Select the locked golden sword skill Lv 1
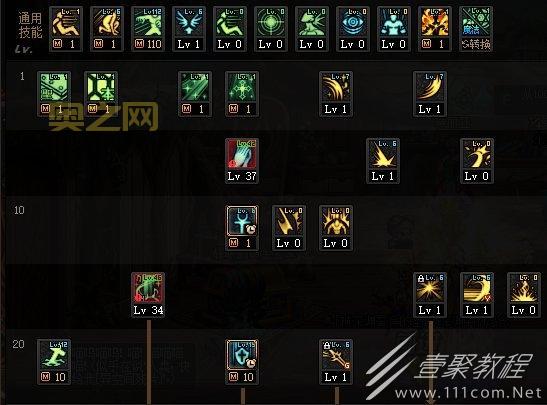 pos(336,362)
